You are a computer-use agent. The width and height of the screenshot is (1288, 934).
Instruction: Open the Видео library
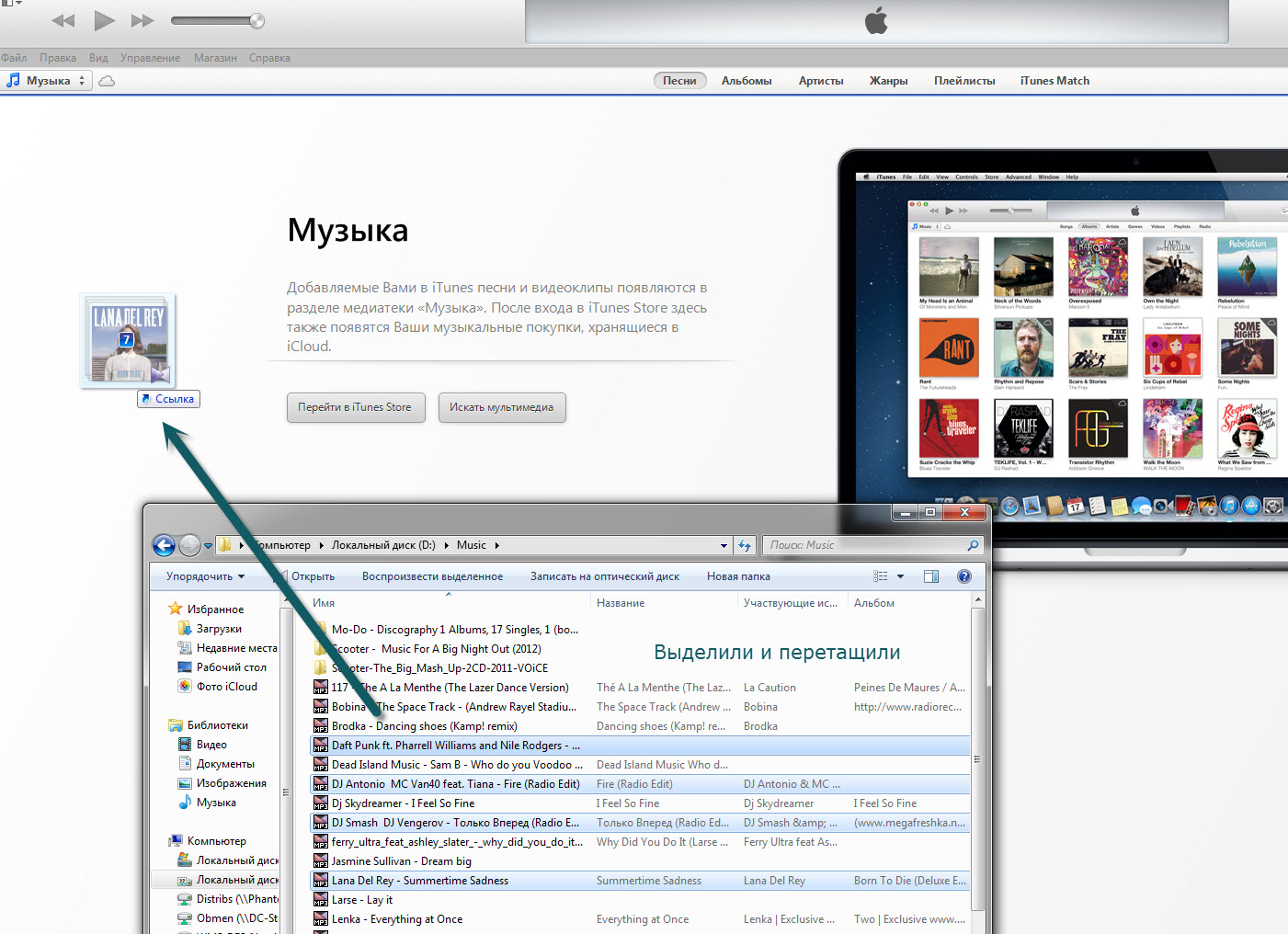[202, 745]
